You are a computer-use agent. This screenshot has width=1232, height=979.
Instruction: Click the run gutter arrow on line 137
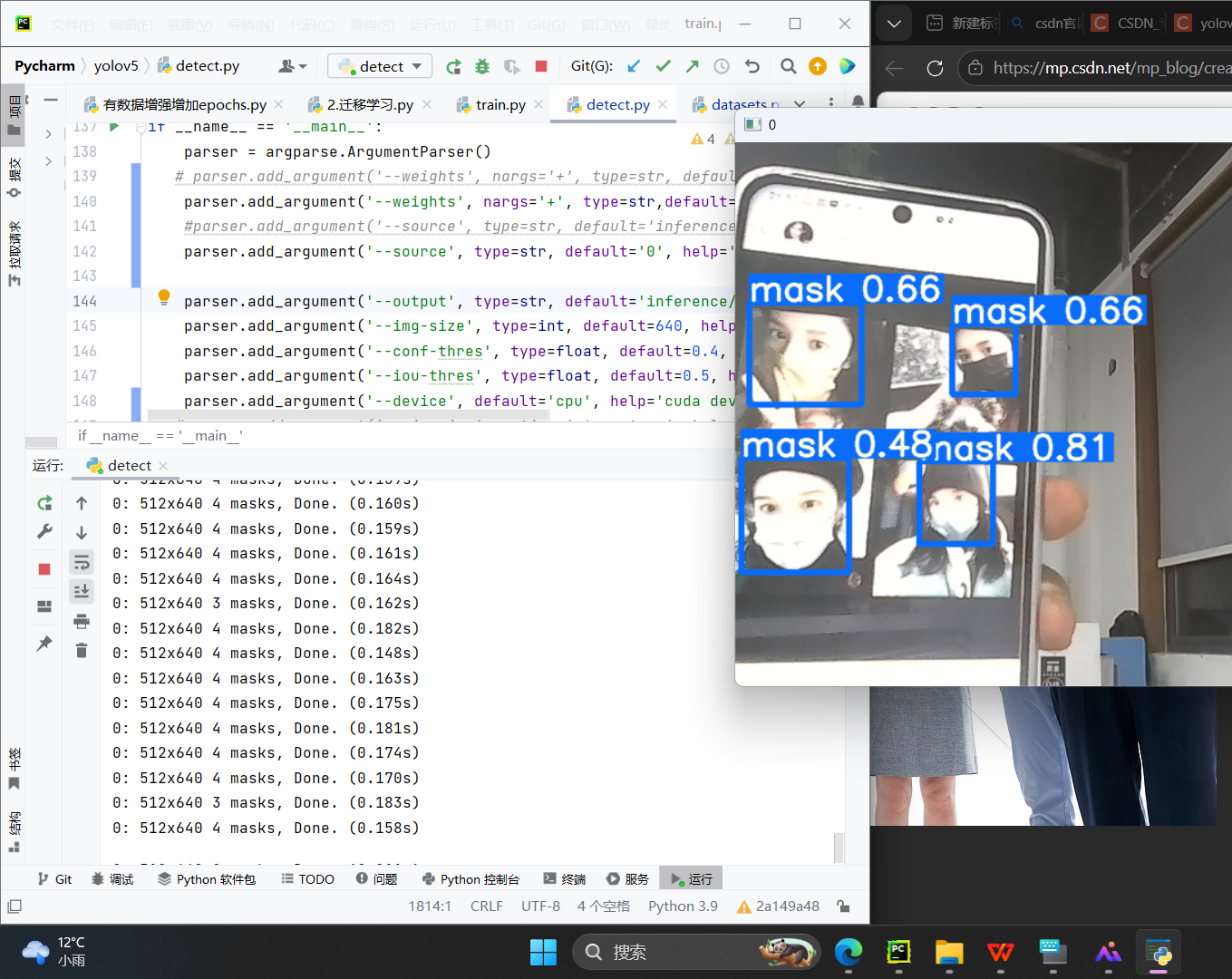114,127
